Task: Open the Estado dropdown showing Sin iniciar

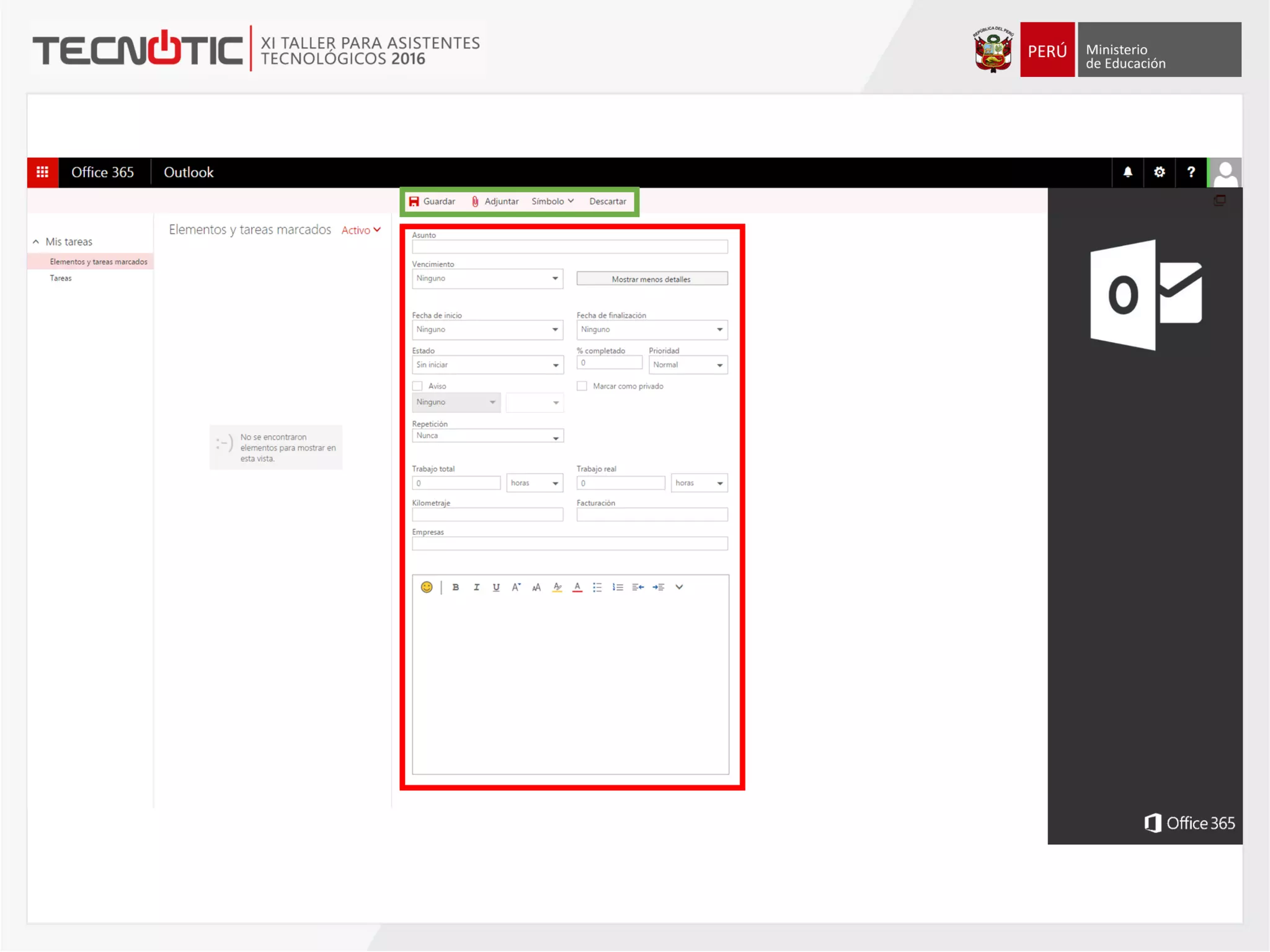Action: pos(487,365)
